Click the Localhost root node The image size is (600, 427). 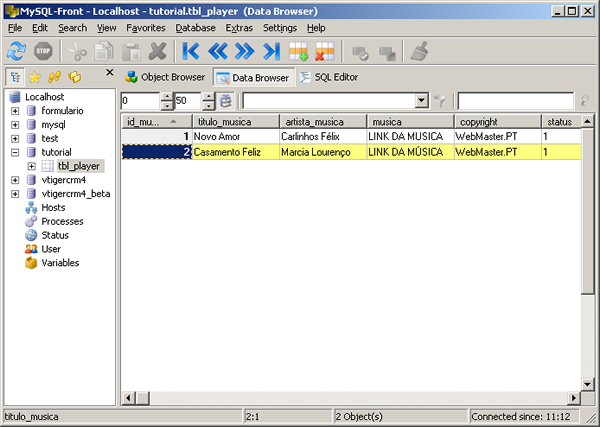44,97
